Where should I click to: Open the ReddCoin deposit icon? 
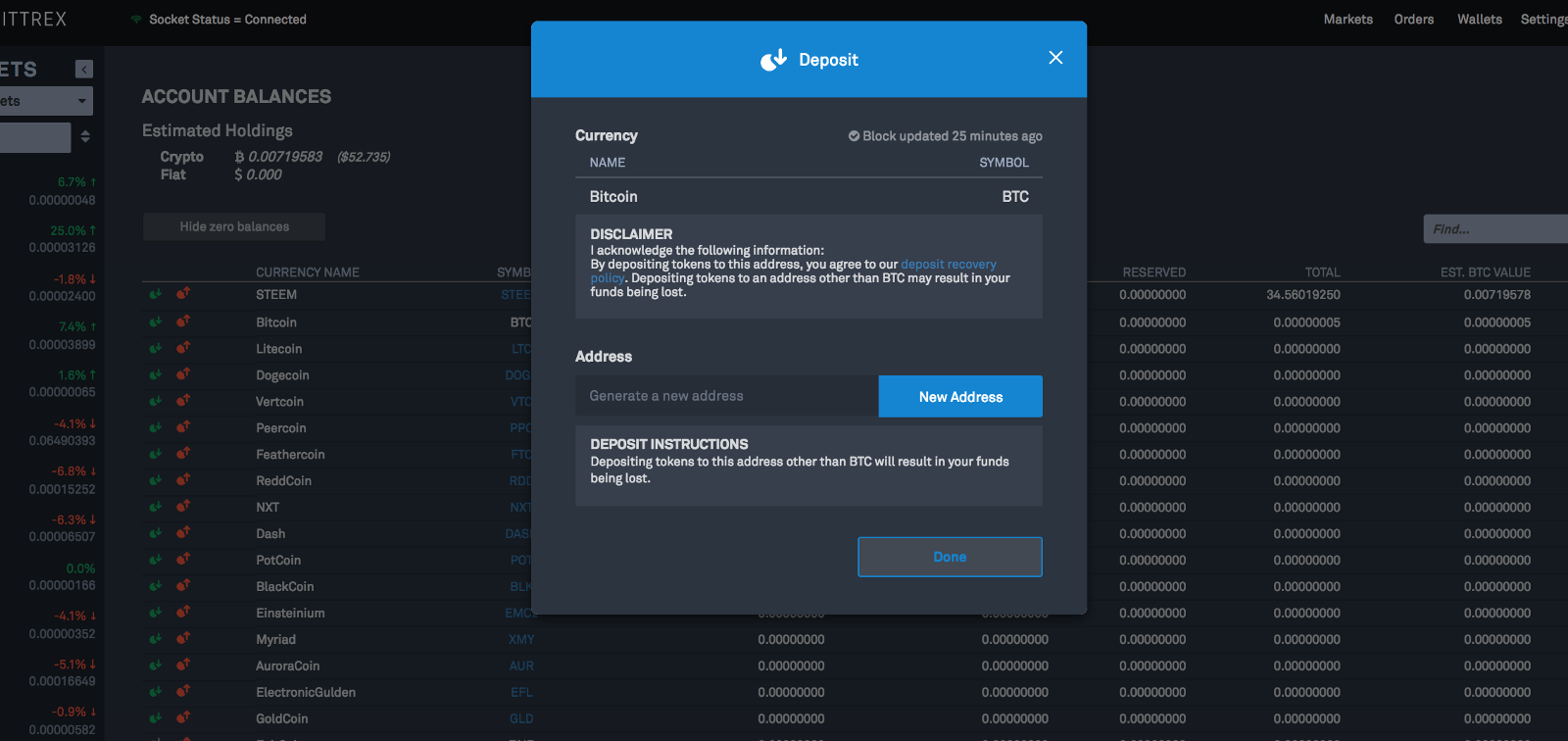click(155, 480)
